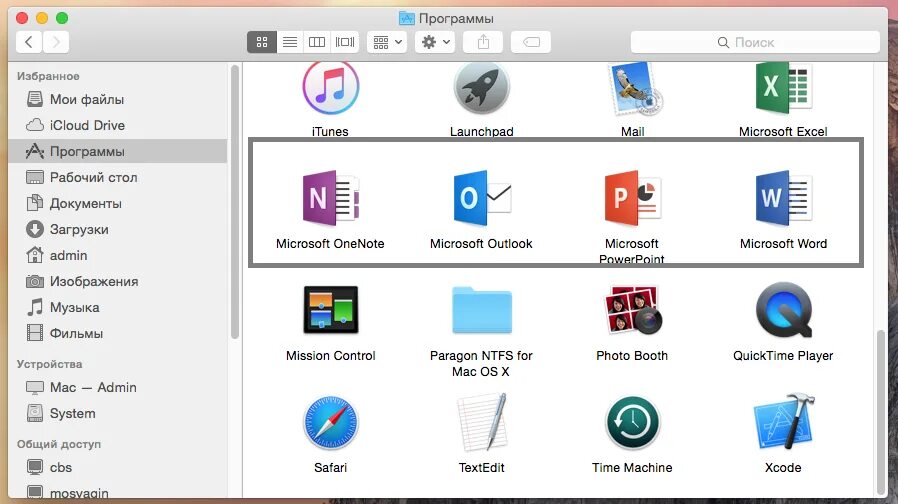Open Изображения in the sidebar
The width and height of the screenshot is (898, 504).
click(x=118, y=281)
